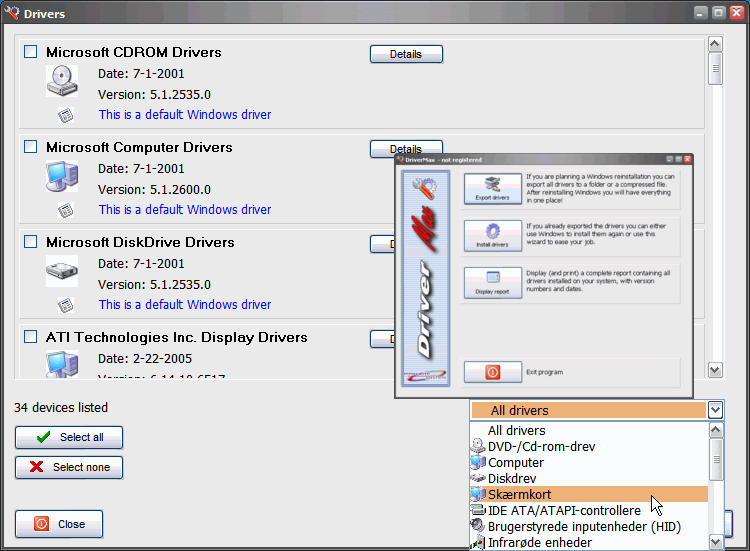Open Computer Drivers 'default Windows driver' link
The image size is (750, 551).
[x=185, y=210]
